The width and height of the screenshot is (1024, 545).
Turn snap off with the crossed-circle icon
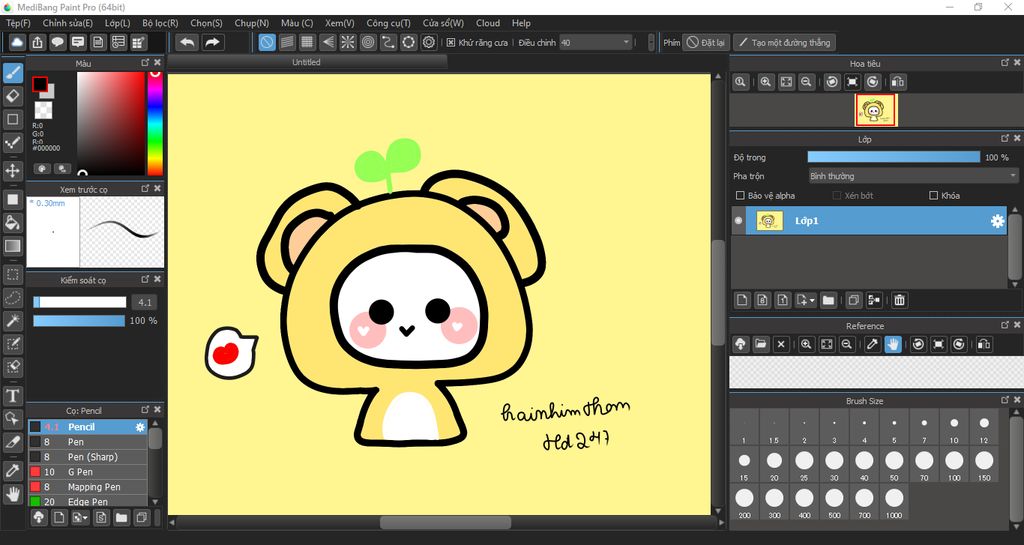coord(266,42)
